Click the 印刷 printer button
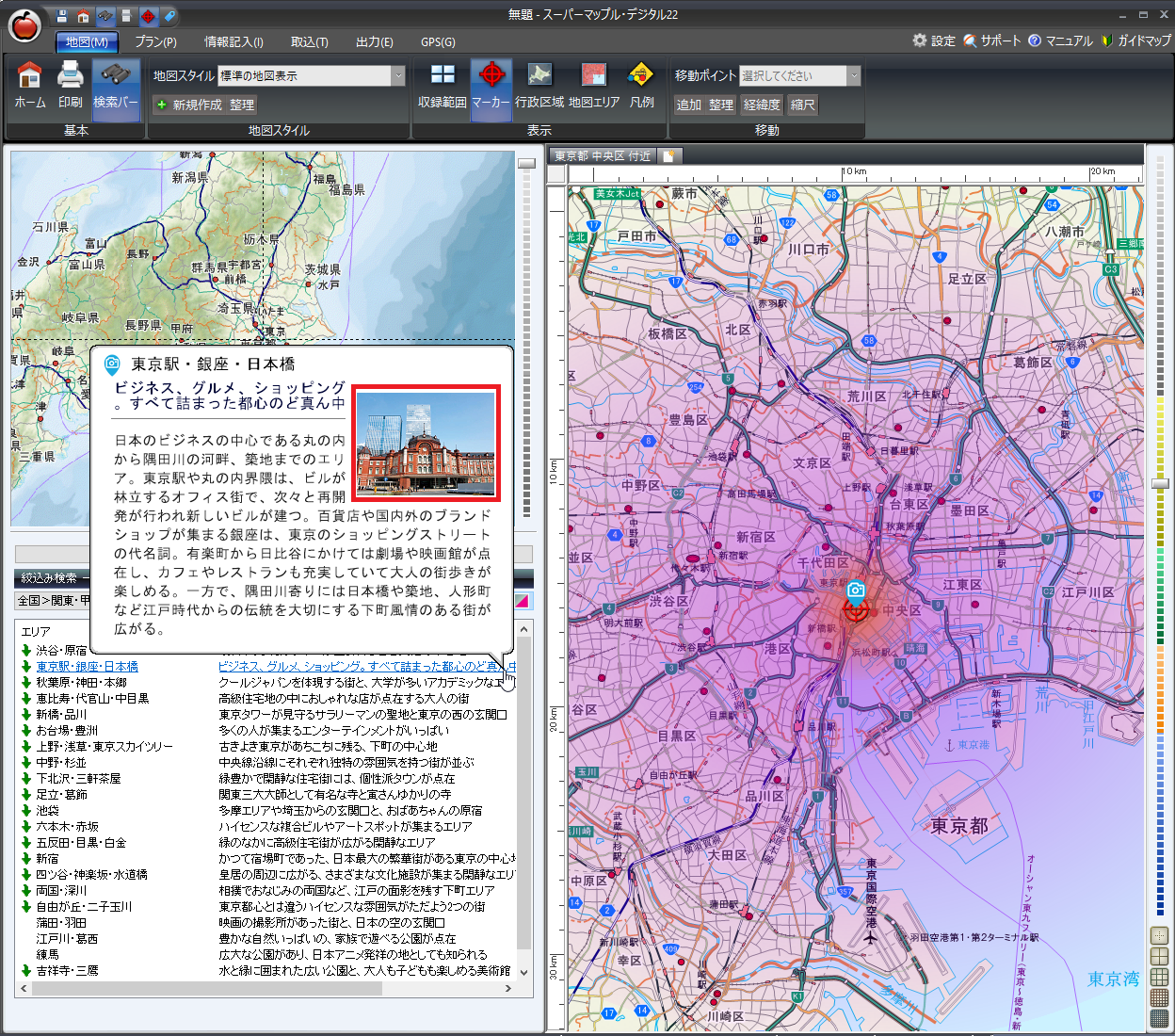Image resolution: width=1175 pixels, height=1036 pixels. (x=71, y=86)
